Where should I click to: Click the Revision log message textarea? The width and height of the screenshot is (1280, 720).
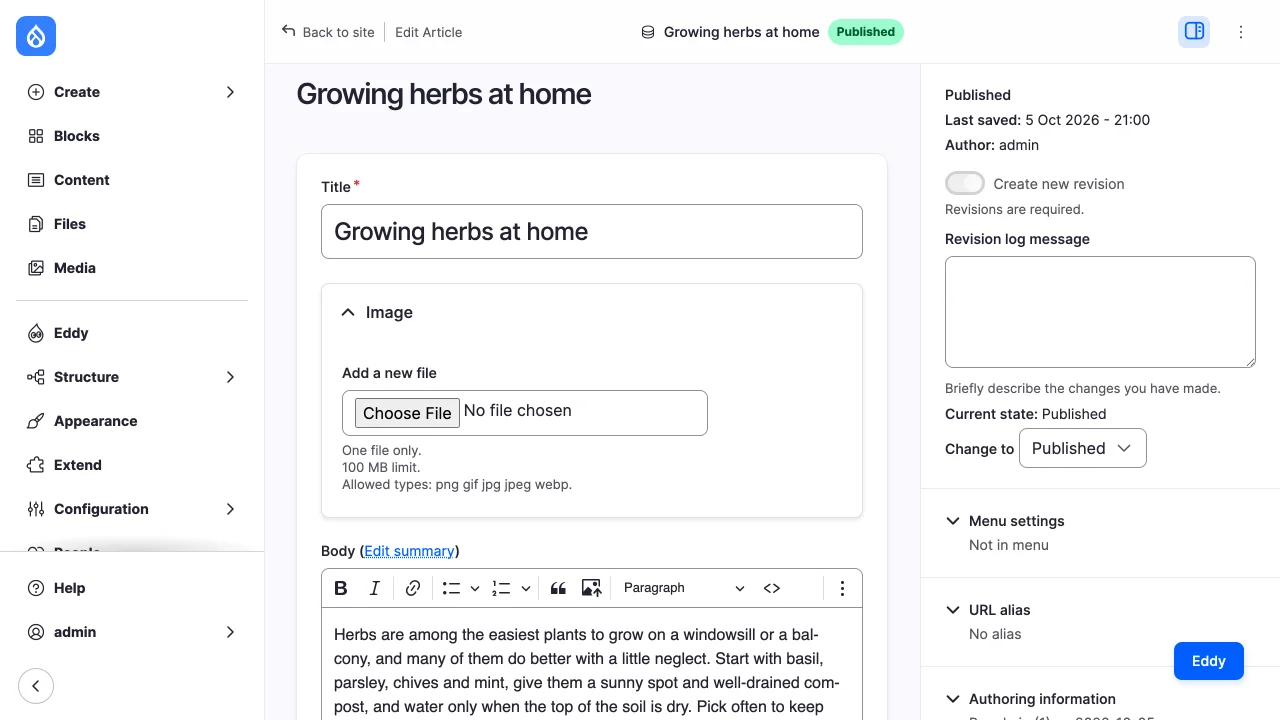click(1100, 312)
